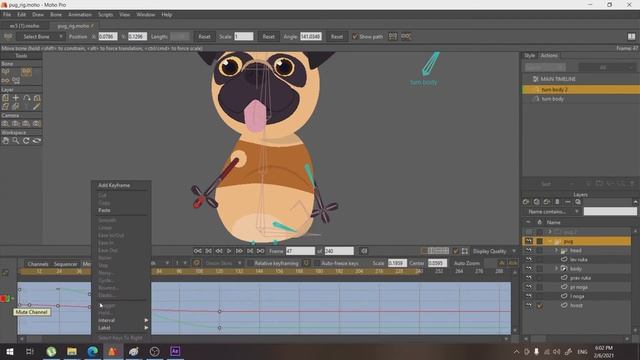Viewport: 640px width, 360px height.
Task: Open the Windows Start menu
Action: click(x=9, y=351)
